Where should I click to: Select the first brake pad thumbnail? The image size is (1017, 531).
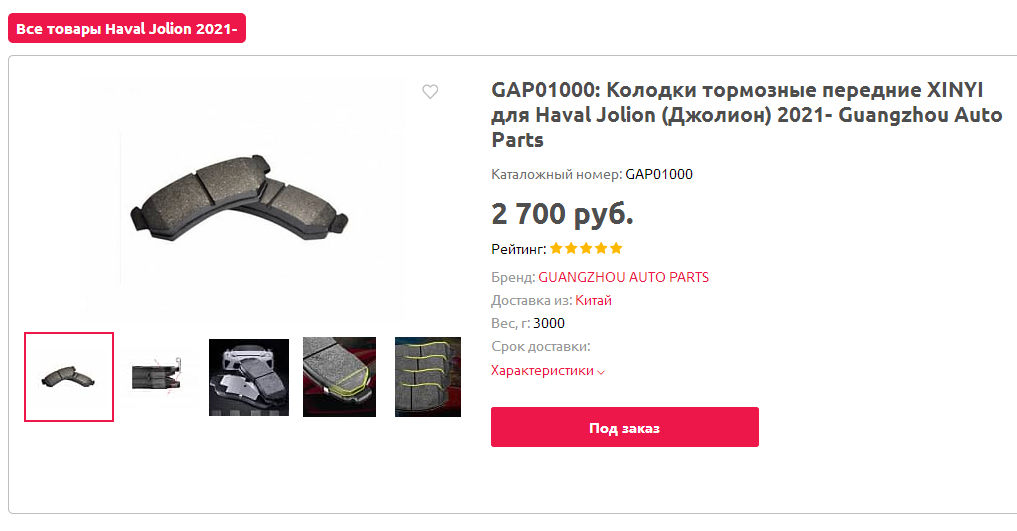pos(69,377)
